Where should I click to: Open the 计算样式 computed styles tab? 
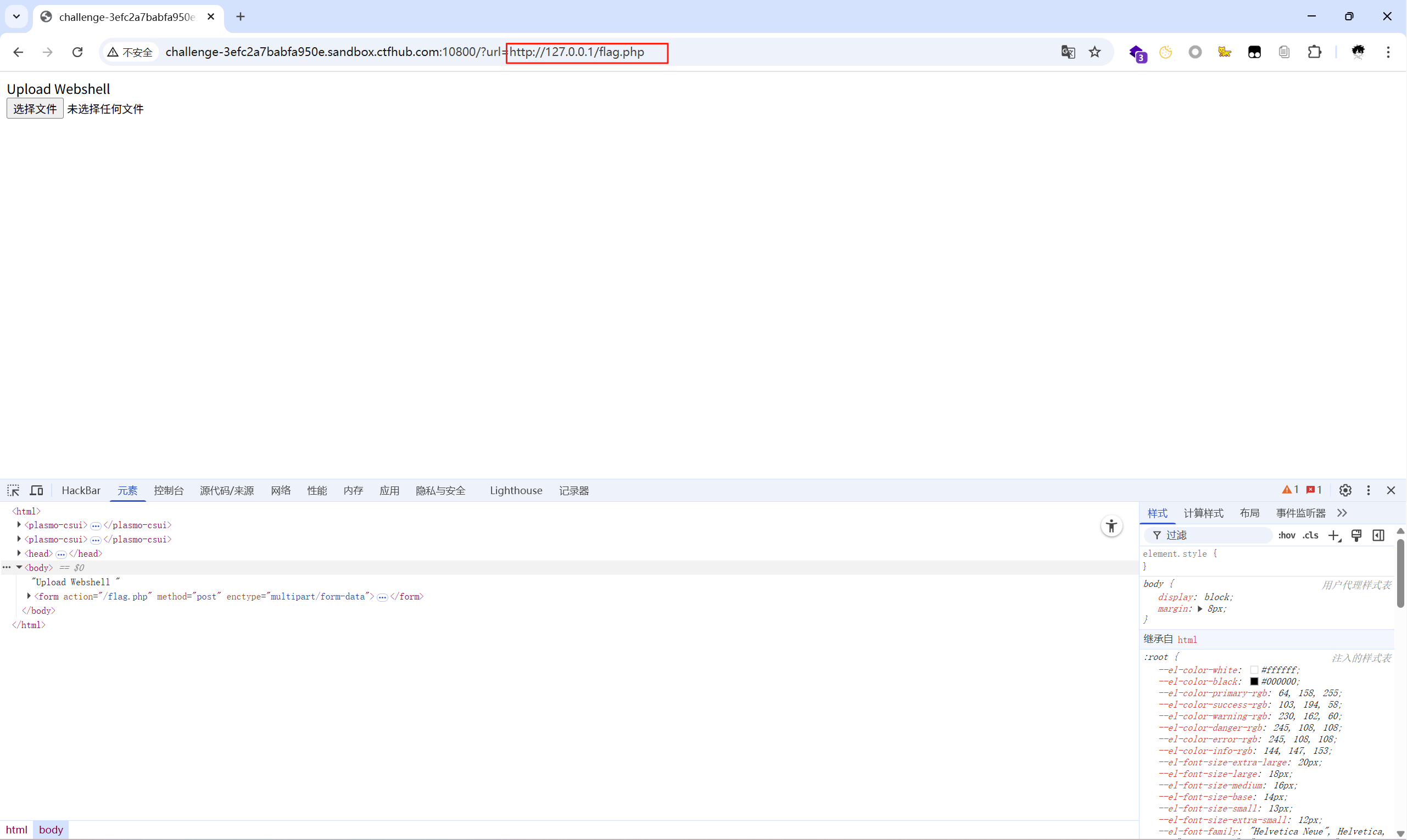tap(1203, 513)
